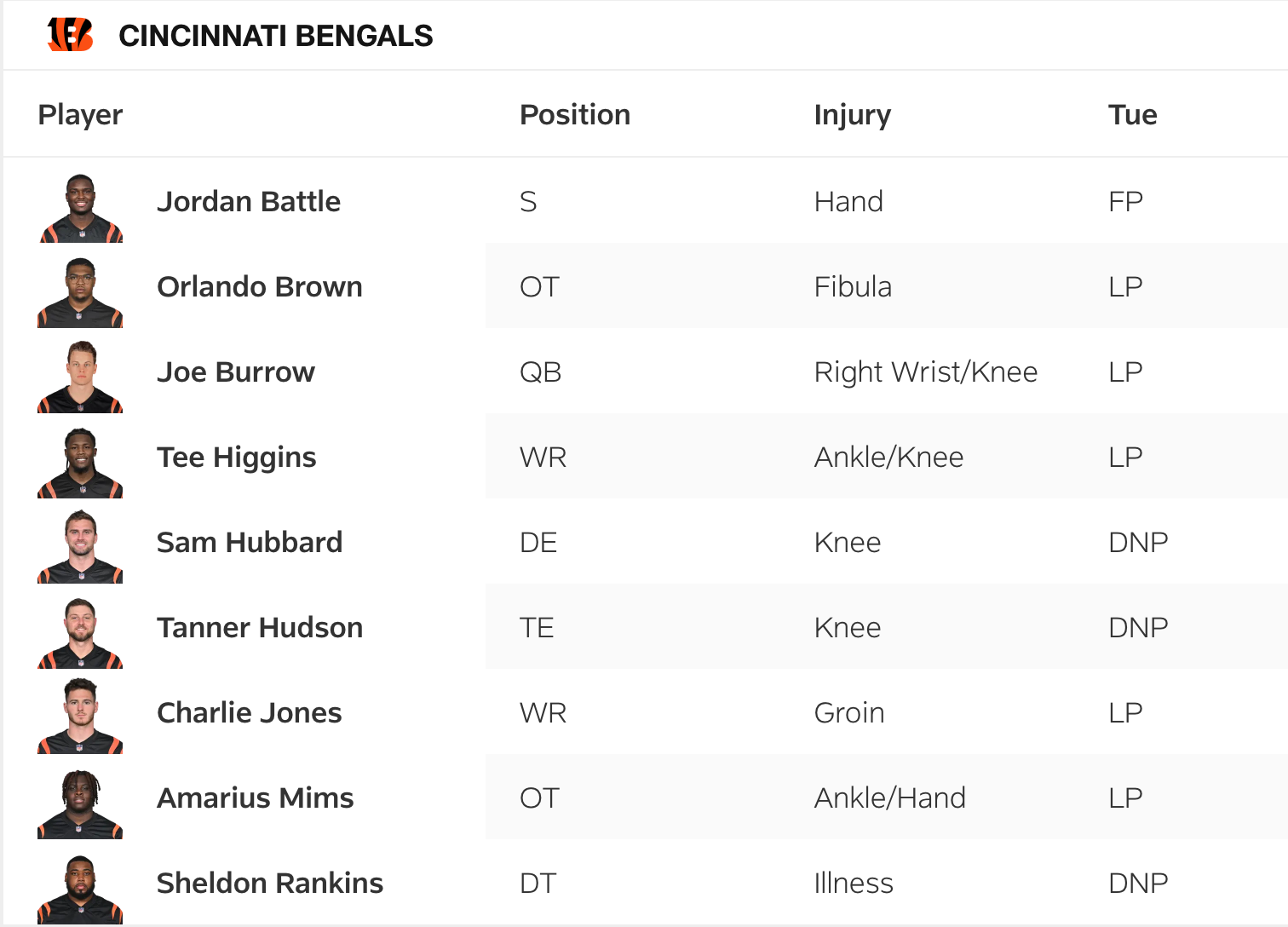The image size is (1288, 927).
Task: Select Sam Hubbard's headshot image
Action: point(80,547)
